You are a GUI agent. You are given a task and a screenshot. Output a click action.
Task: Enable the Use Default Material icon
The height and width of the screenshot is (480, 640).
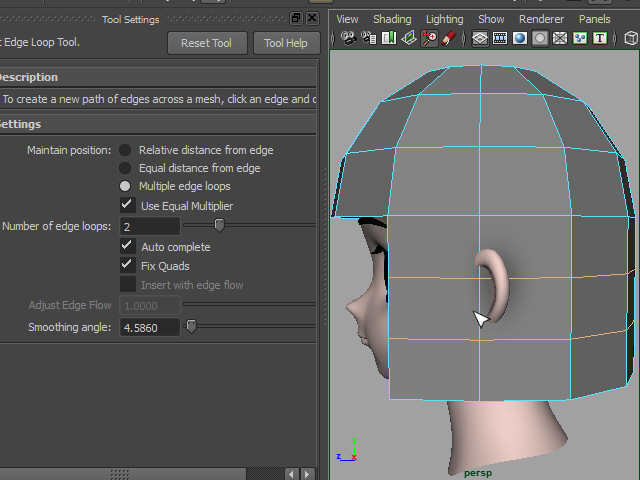tap(540, 39)
